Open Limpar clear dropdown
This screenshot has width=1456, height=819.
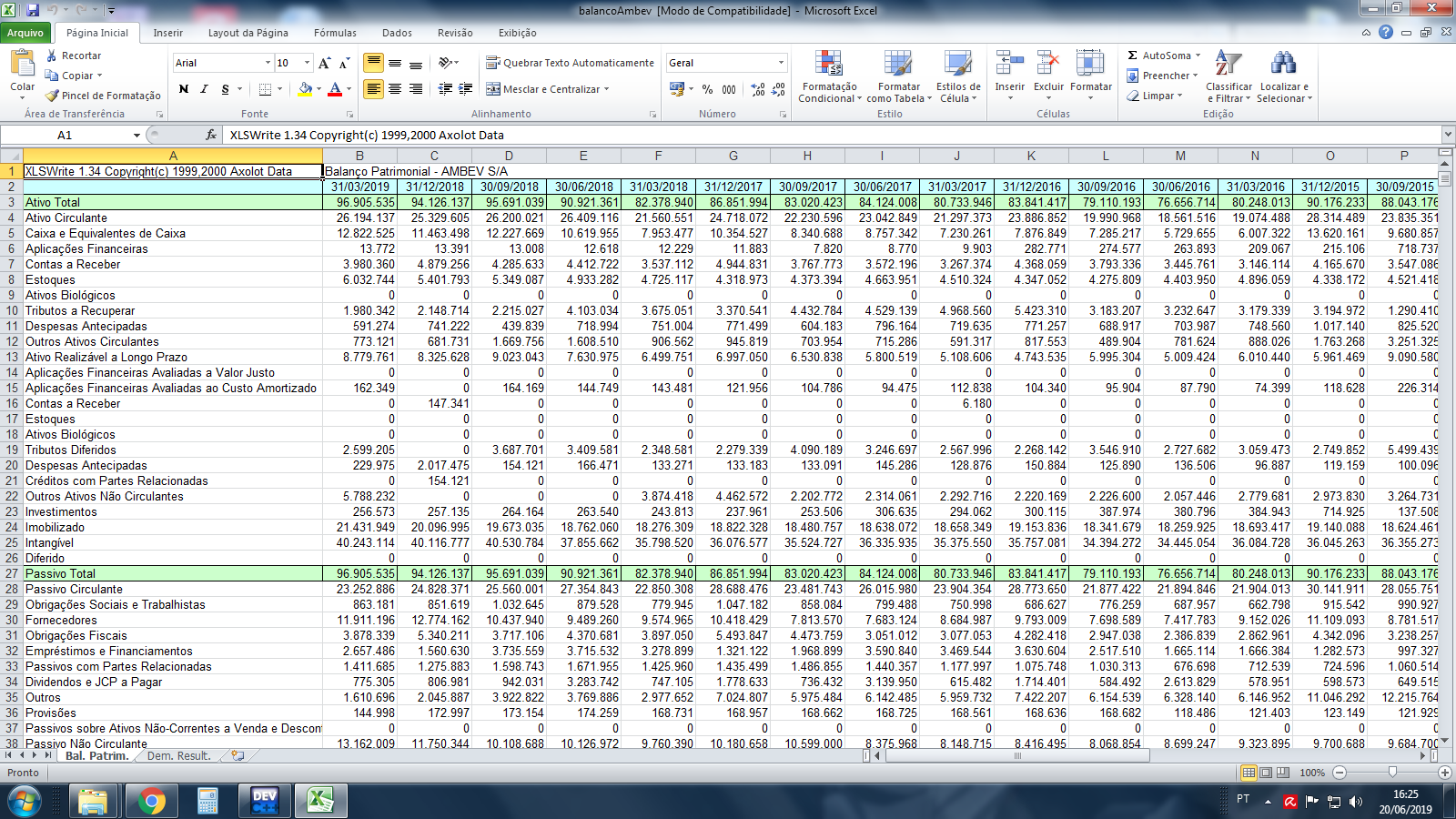(x=1155, y=96)
